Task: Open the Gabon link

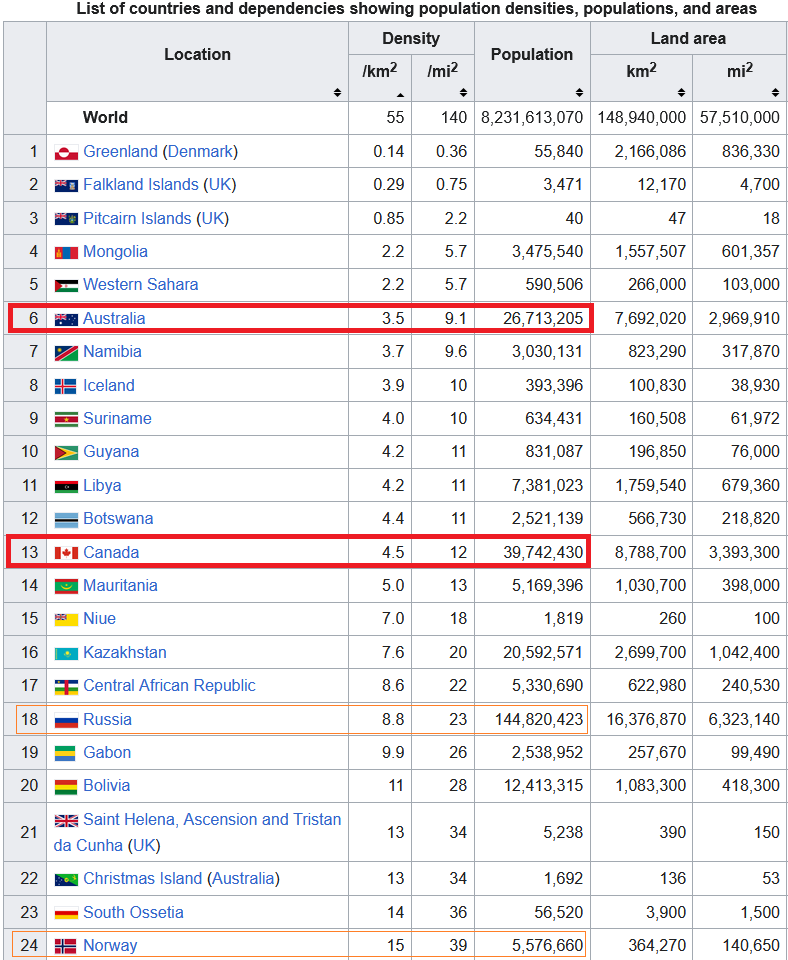Action: (107, 752)
